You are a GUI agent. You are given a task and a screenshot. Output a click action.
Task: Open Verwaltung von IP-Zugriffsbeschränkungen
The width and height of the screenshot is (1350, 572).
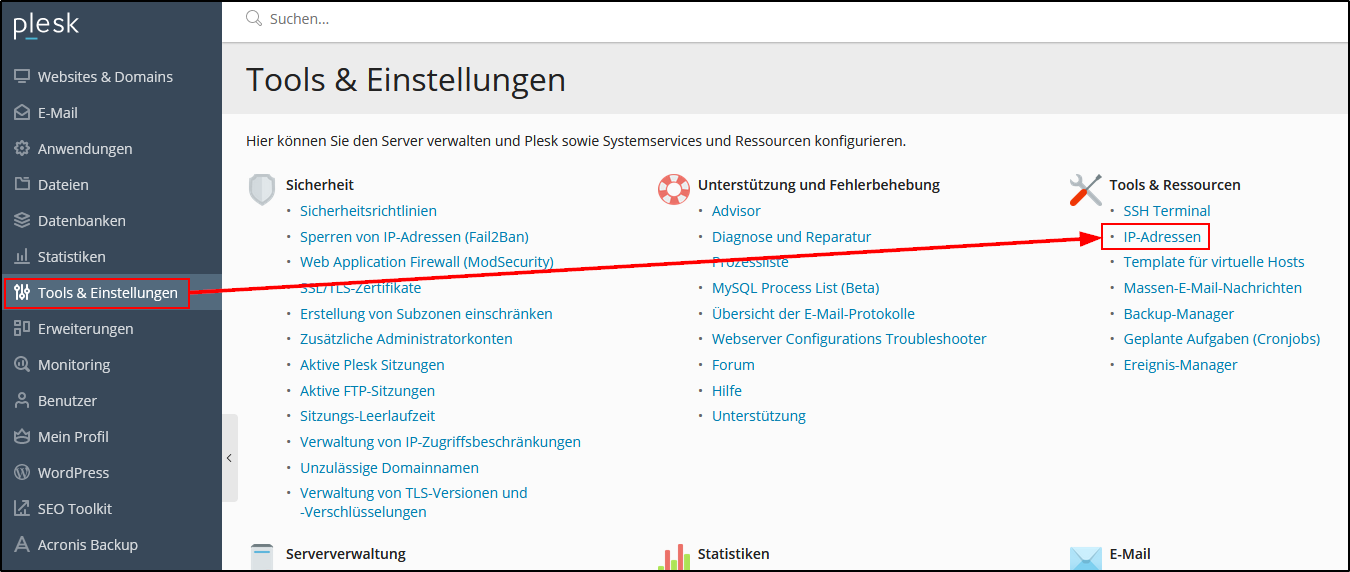click(x=440, y=442)
